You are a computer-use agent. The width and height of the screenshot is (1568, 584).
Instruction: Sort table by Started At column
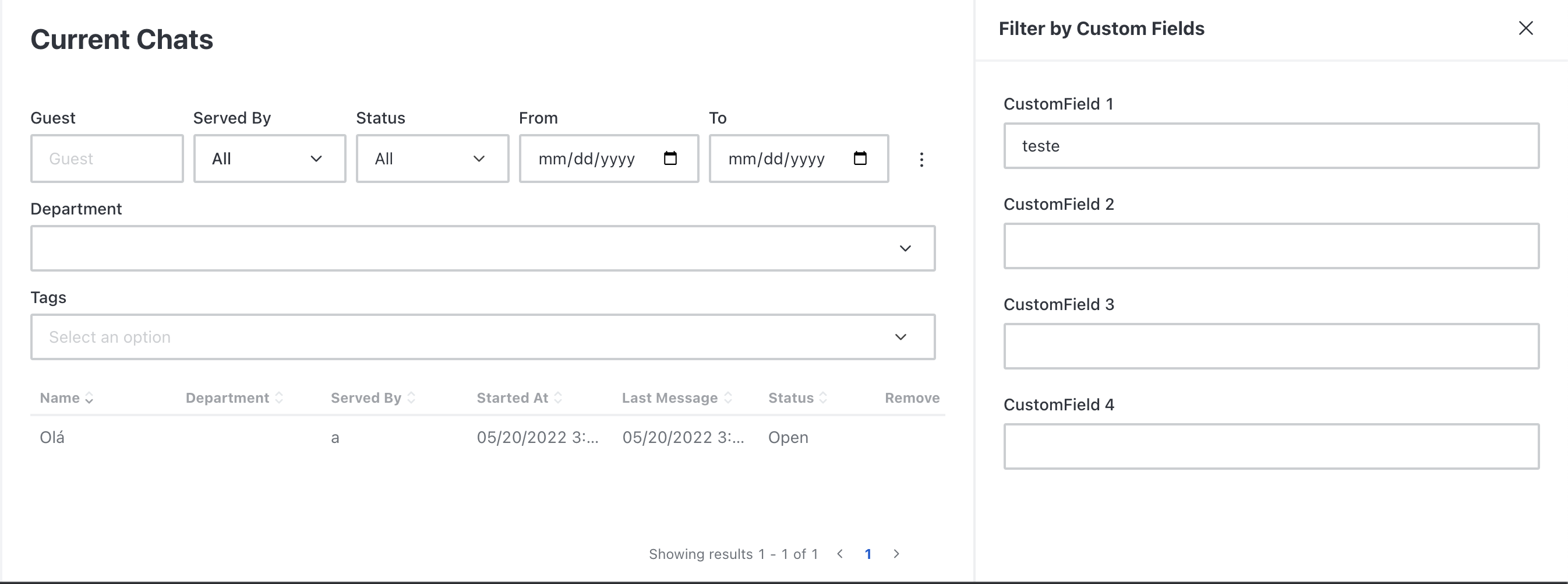[x=519, y=397]
